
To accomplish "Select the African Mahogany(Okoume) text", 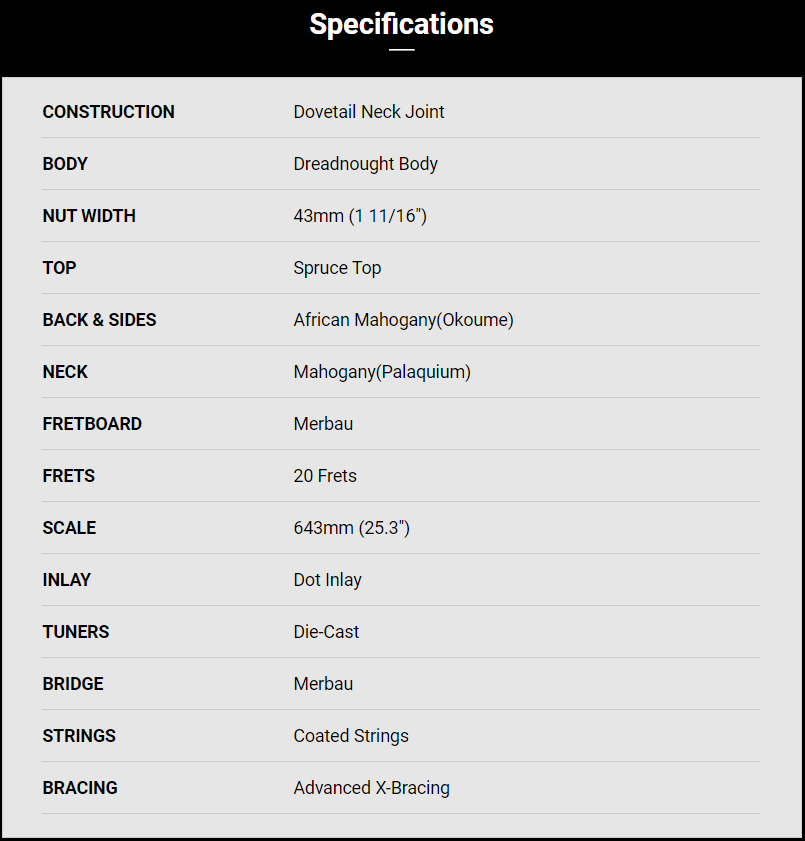I will (403, 320).
